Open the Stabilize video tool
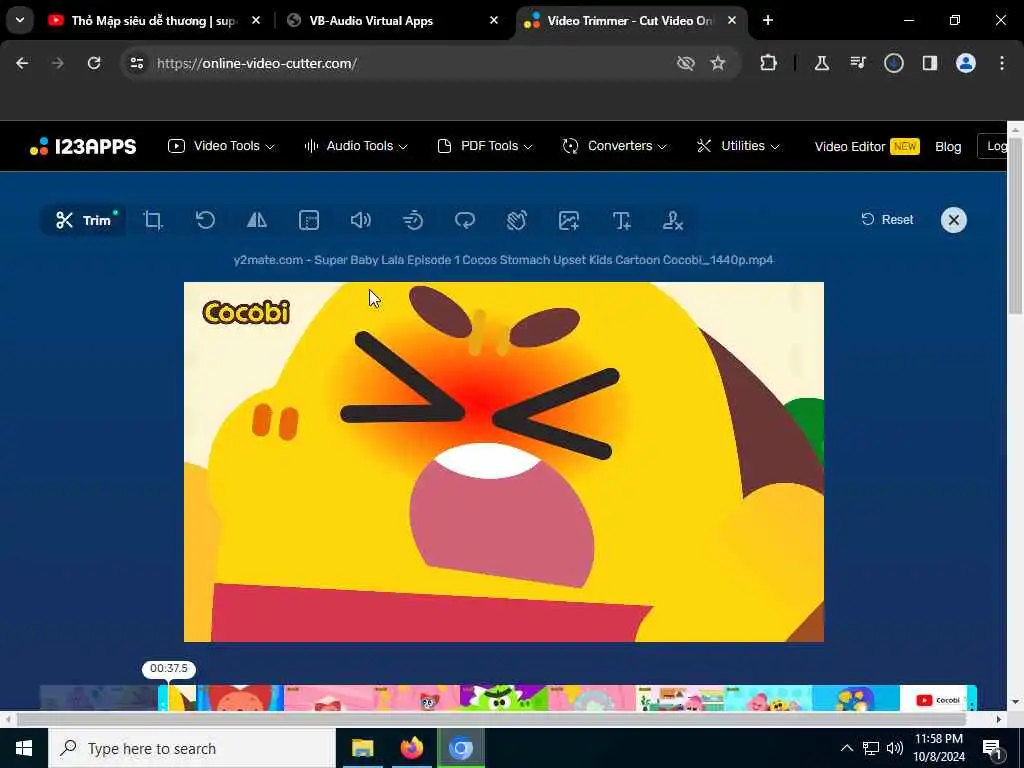The height and width of the screenshot is (768, 1024). pos(517,220)
